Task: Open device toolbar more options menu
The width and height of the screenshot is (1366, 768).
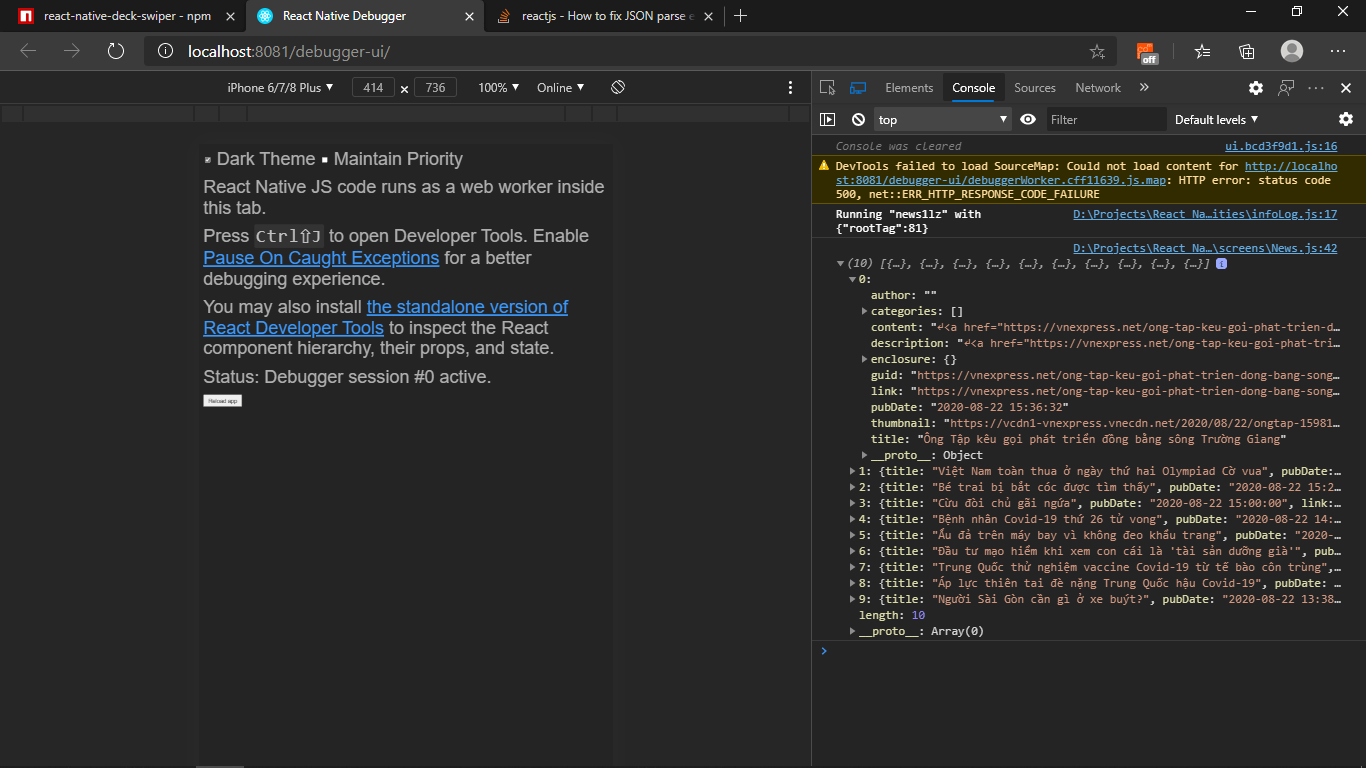Action: click(790, 88)
